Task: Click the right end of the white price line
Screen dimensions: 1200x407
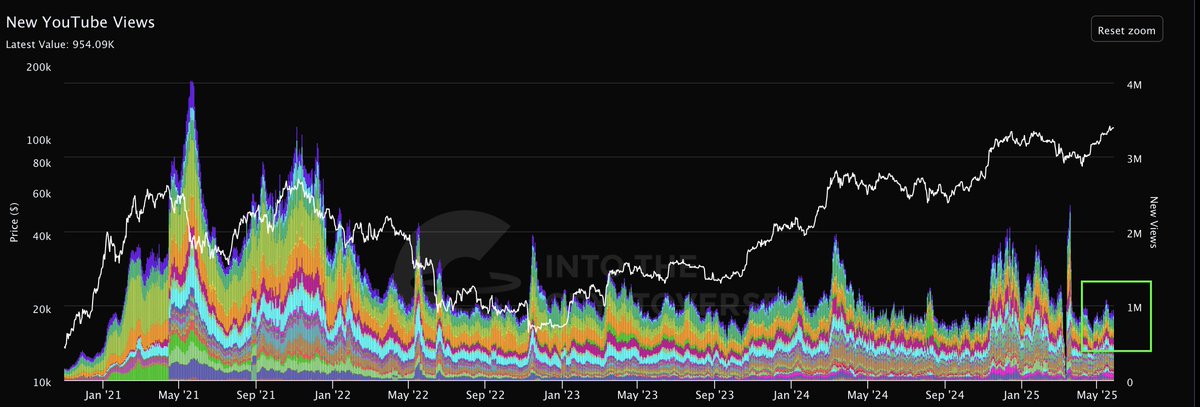Action: [x=1113, y=128]
